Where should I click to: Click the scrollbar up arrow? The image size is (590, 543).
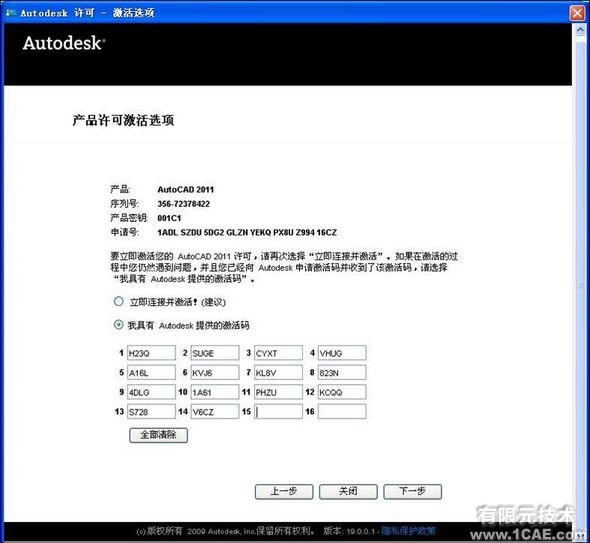pyautogui.click(x=581, y=29)
